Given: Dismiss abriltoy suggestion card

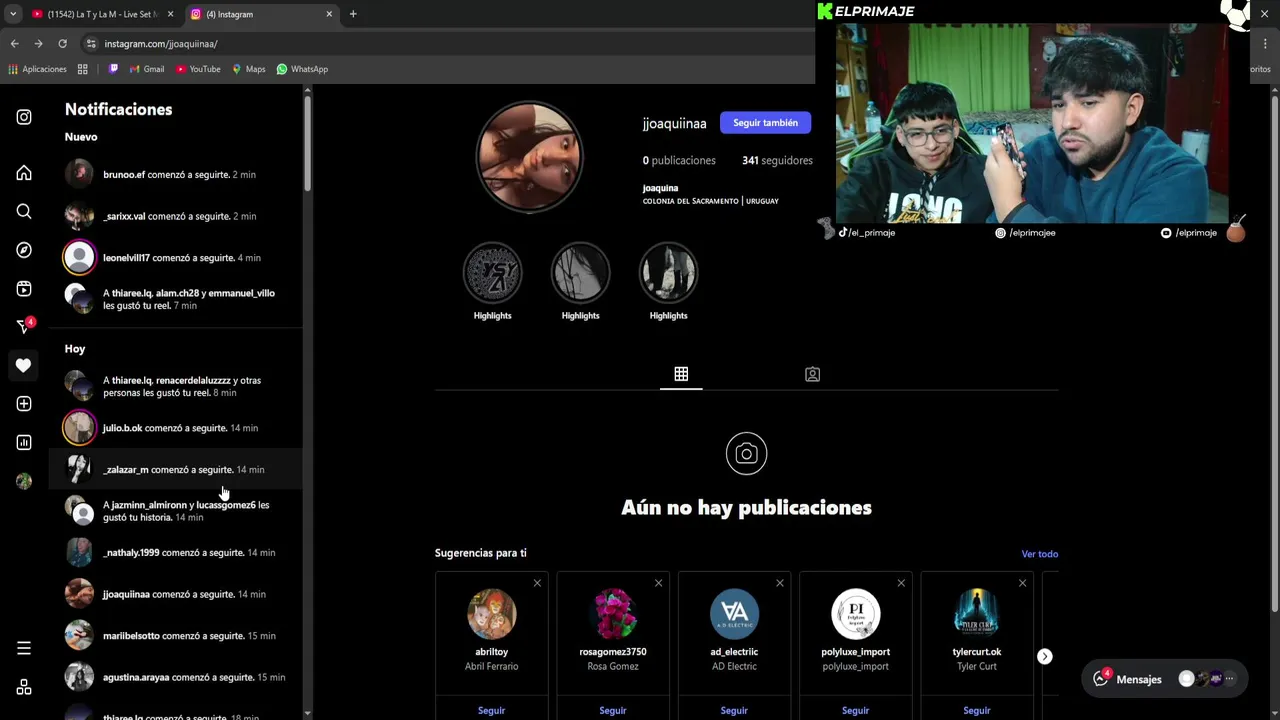Looking at the screenshot, I should [x=537, y=583].
